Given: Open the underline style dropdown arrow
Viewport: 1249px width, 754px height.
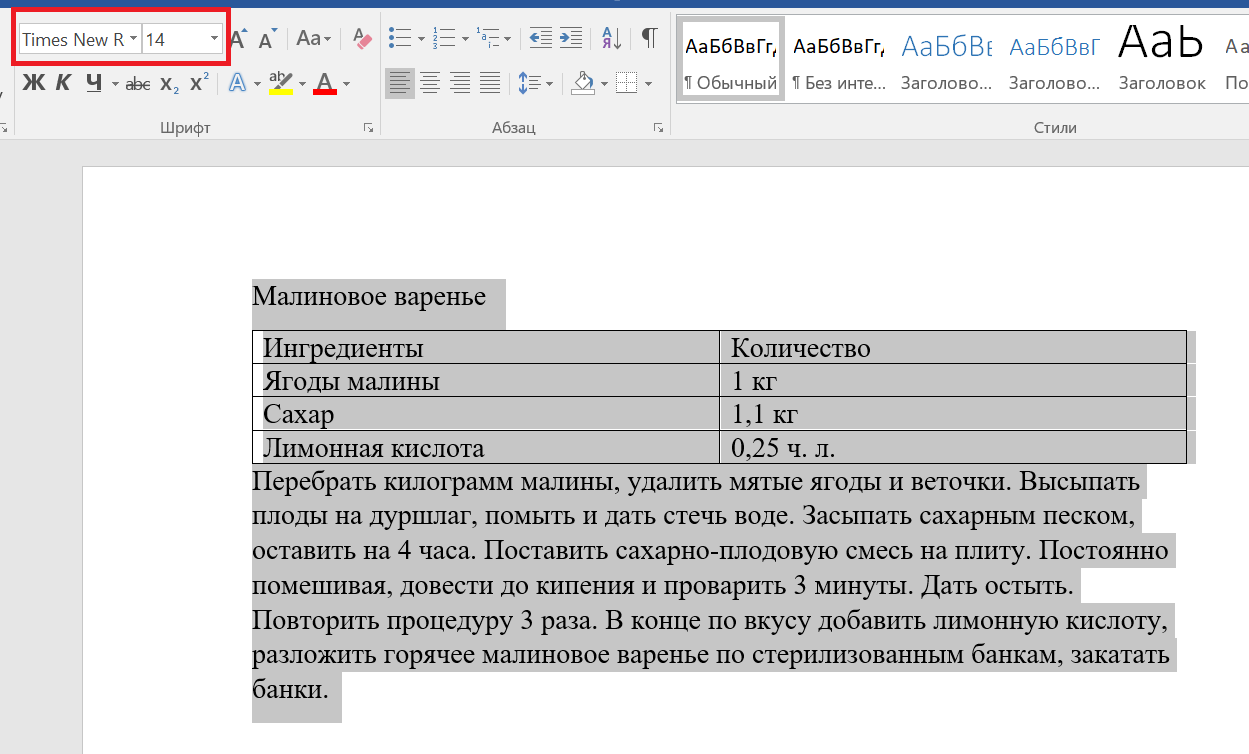Looking at the screenshot, I should pos(115,84).
